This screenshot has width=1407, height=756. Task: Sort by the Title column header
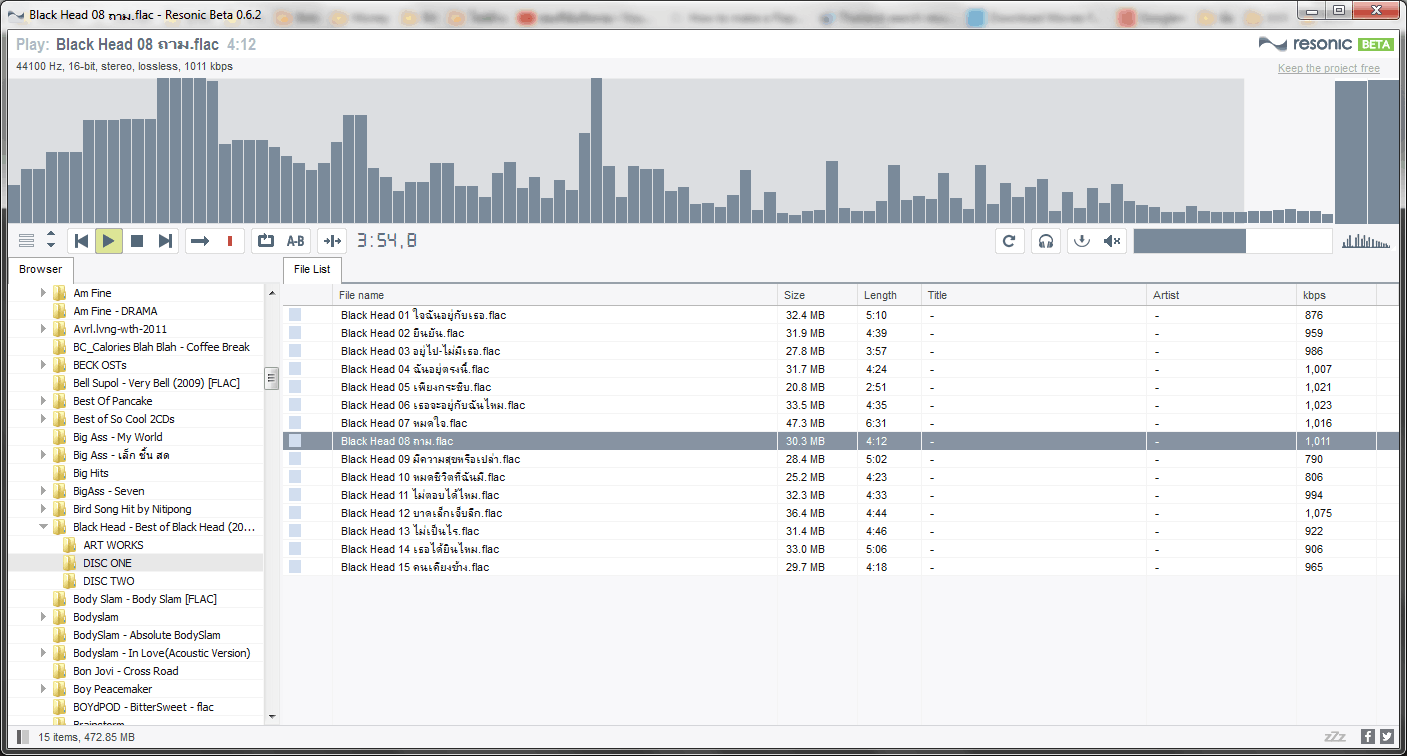point(1034,295)
